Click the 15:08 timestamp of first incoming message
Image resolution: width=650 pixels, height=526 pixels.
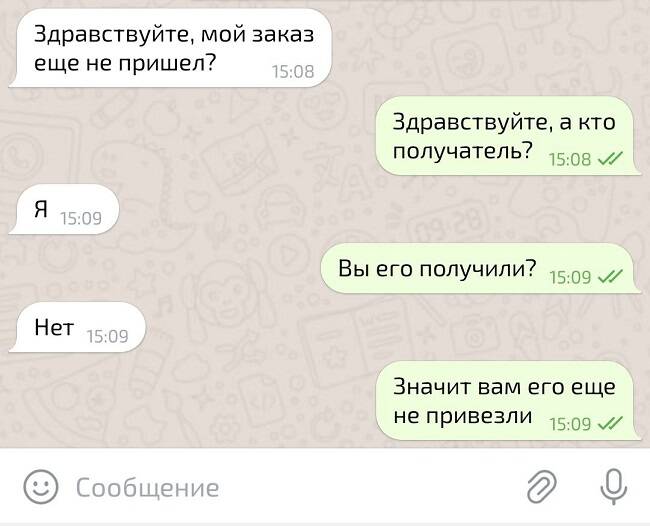(x=293, y=72)
